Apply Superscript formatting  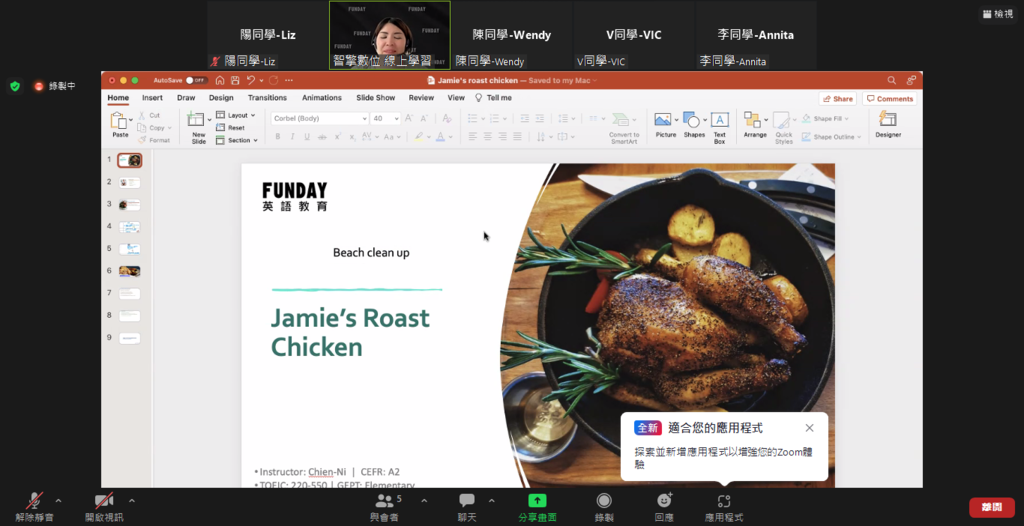click(338, 137)
